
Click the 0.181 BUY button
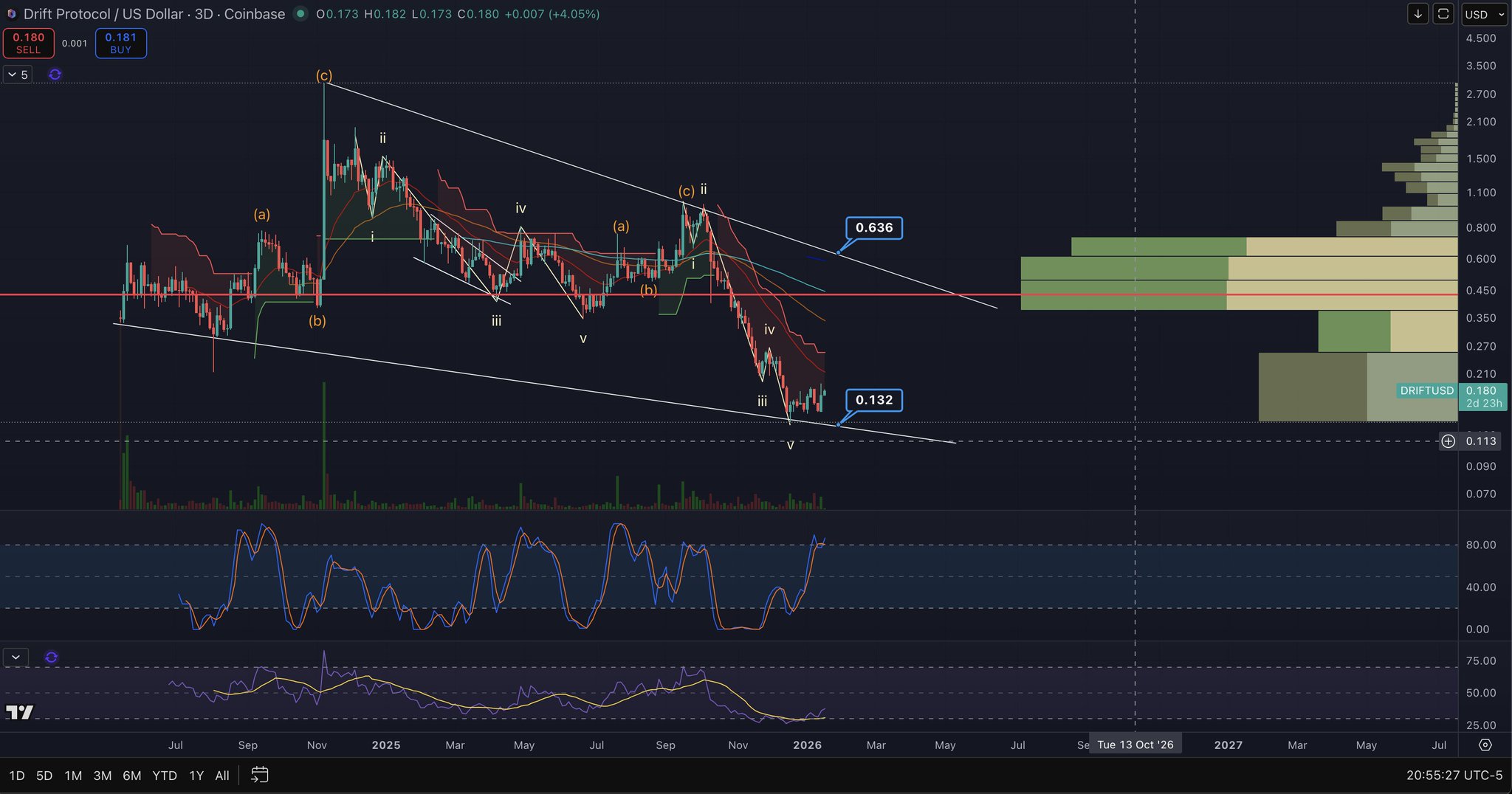click(120, 44)
